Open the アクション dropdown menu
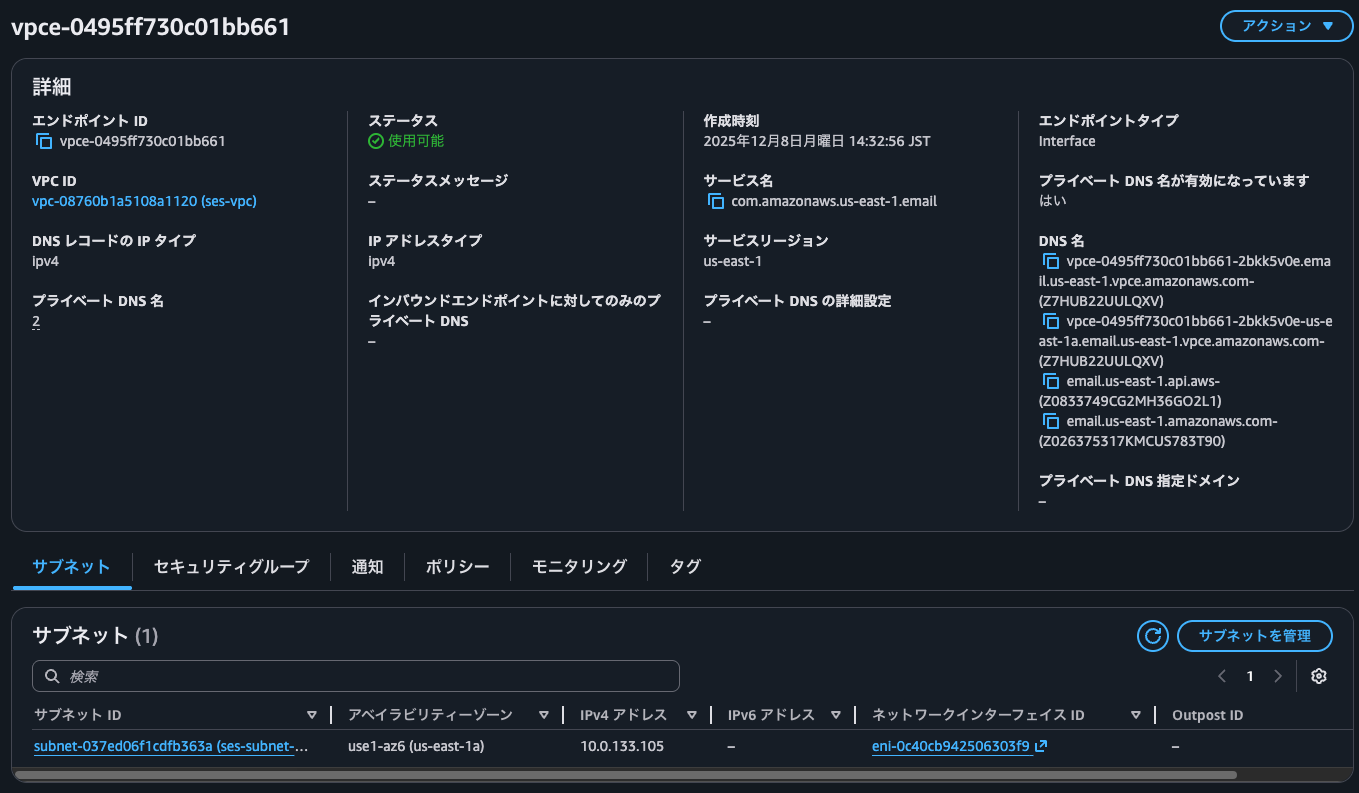Viewport: 1359px width, 793px height. (1286, 26)
